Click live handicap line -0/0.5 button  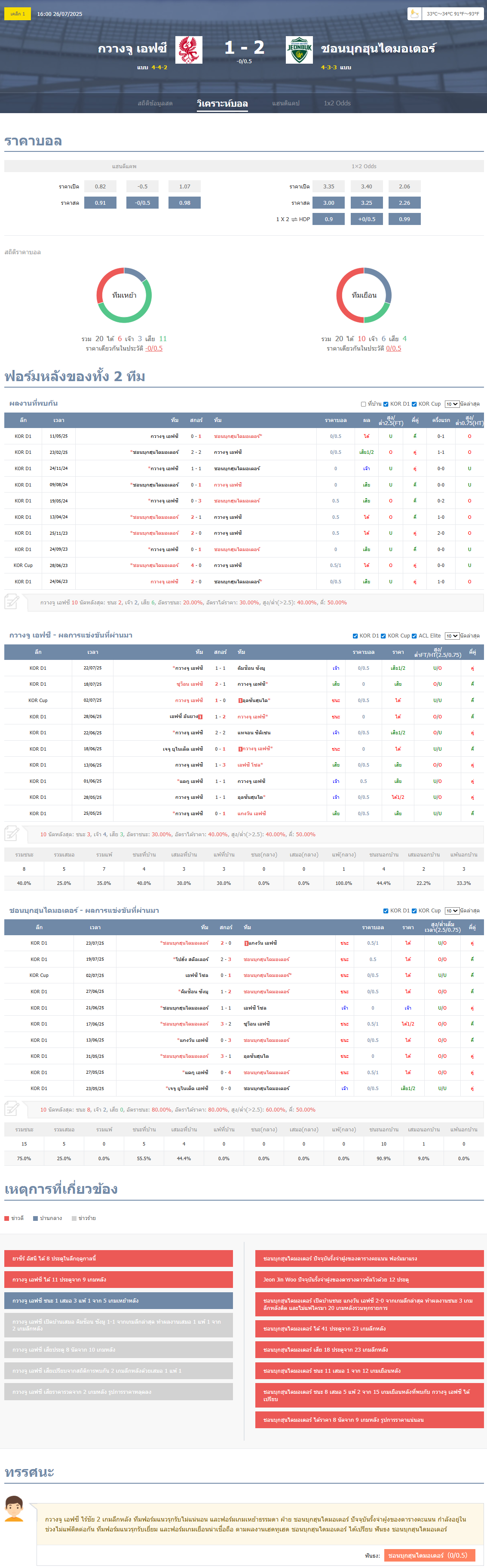(x=142, y=203)
